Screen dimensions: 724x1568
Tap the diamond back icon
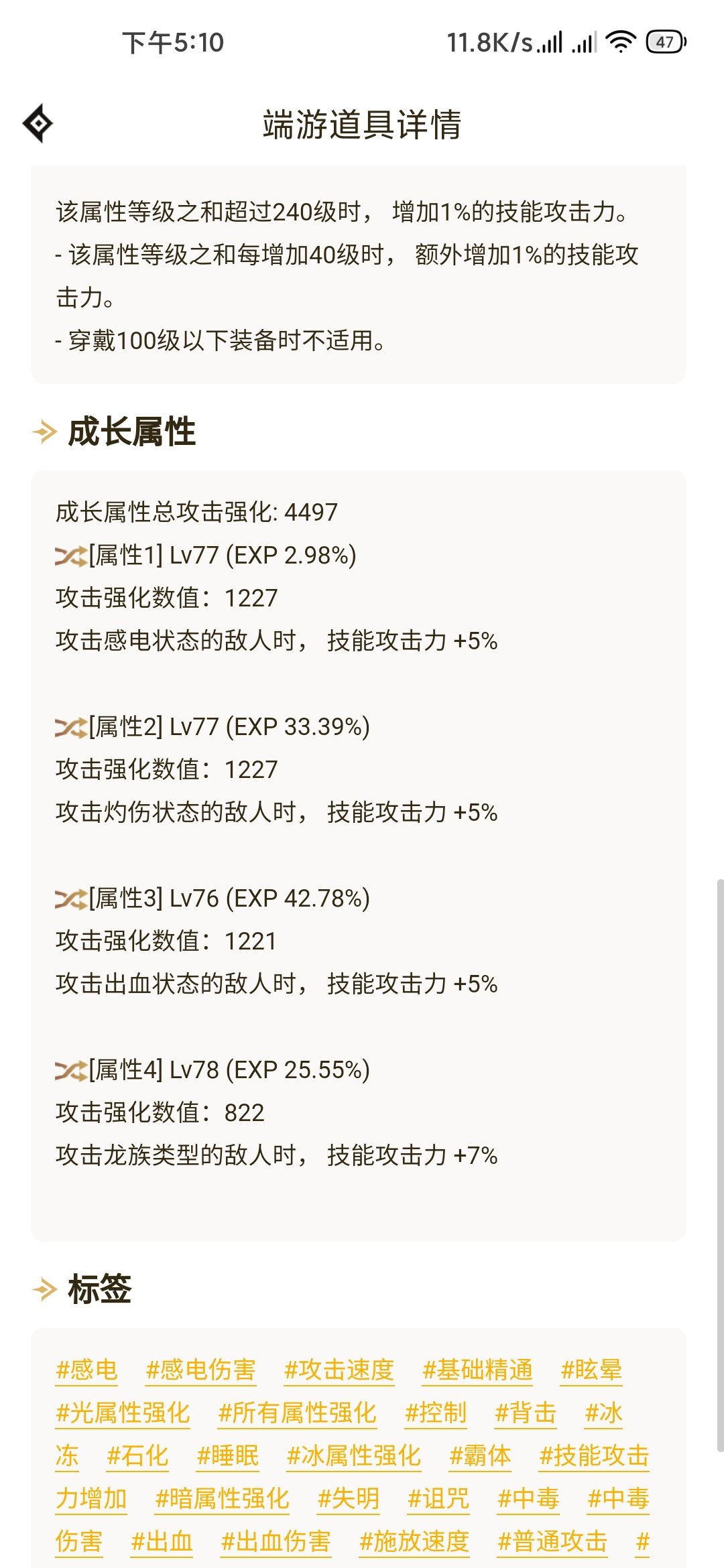pyautogui.click(x=38, y=123)
